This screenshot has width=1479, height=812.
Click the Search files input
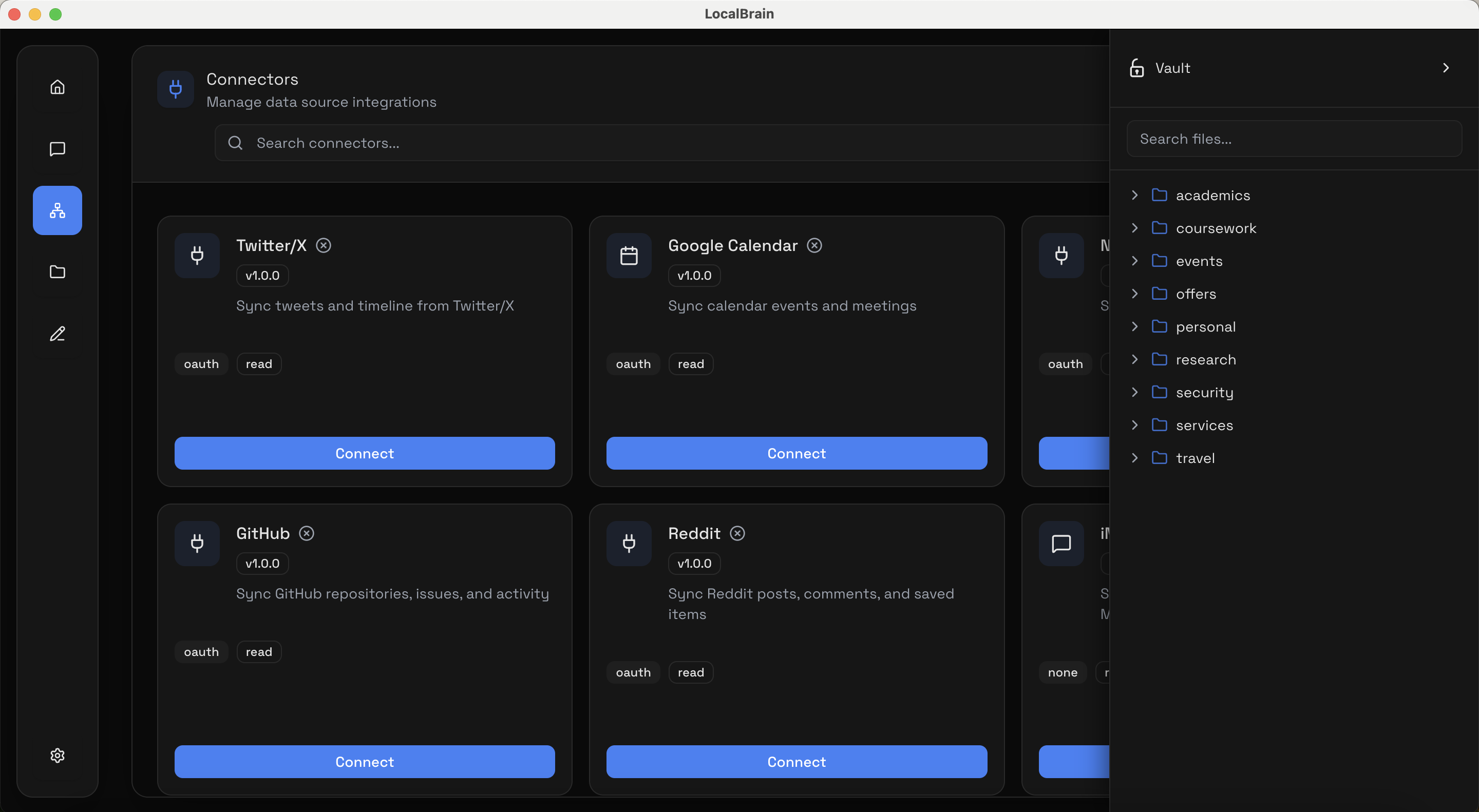pyautogui.click(x=1294, y=139)
